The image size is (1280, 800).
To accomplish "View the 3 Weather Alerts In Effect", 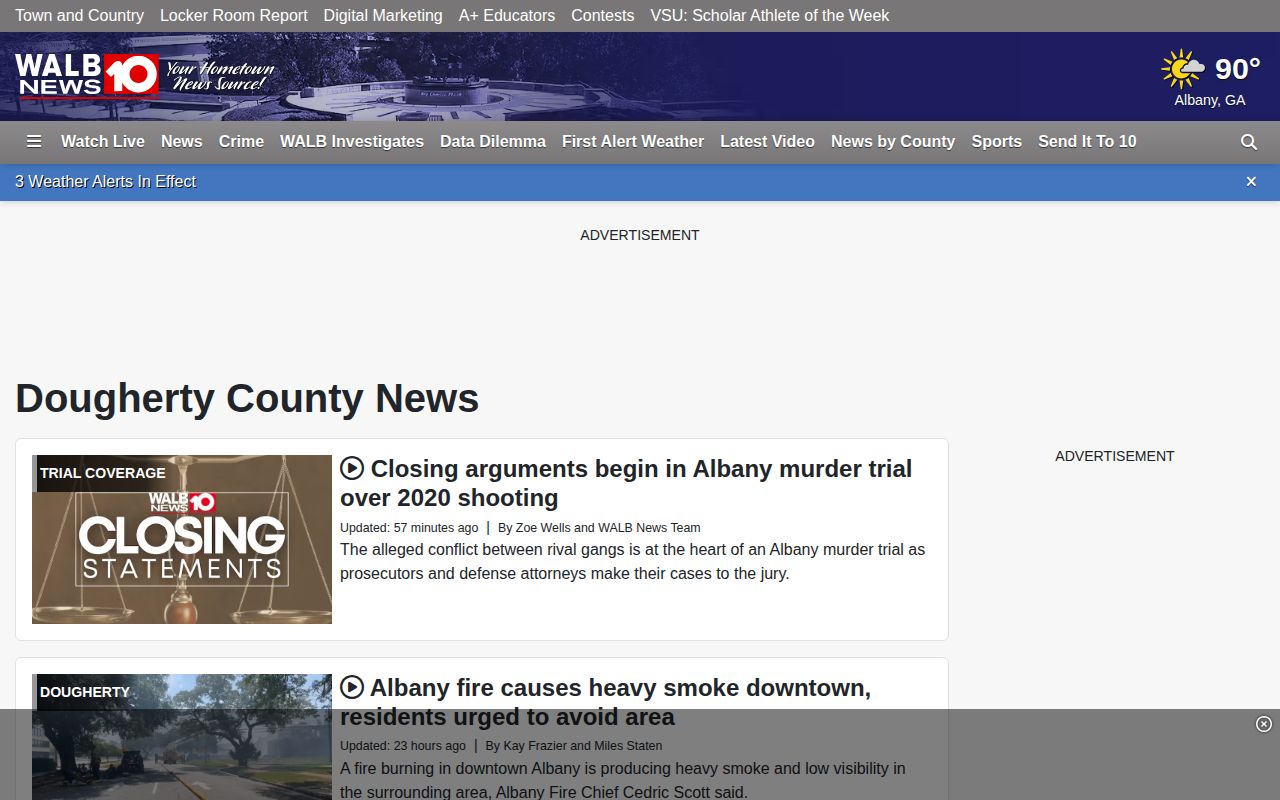I will (x=105, y=181).
